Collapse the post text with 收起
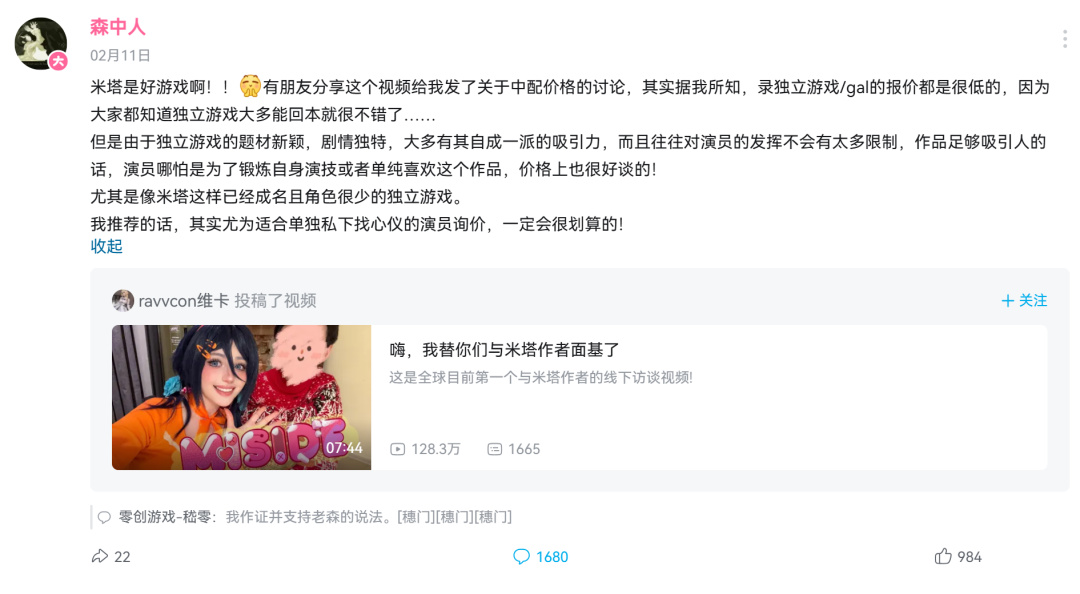 106,246
